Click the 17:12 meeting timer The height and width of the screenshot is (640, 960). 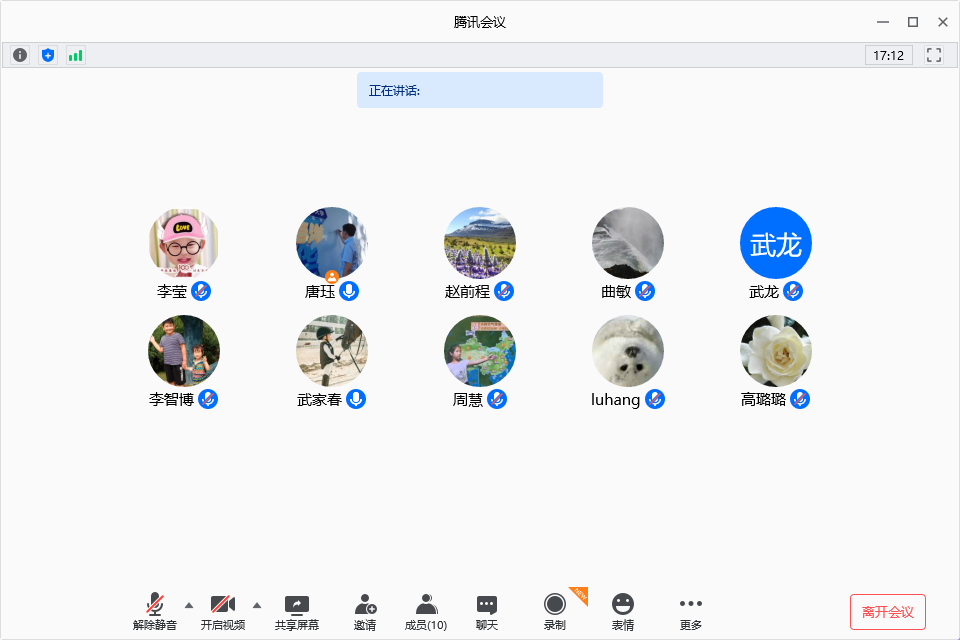click(x=888, y=55)
